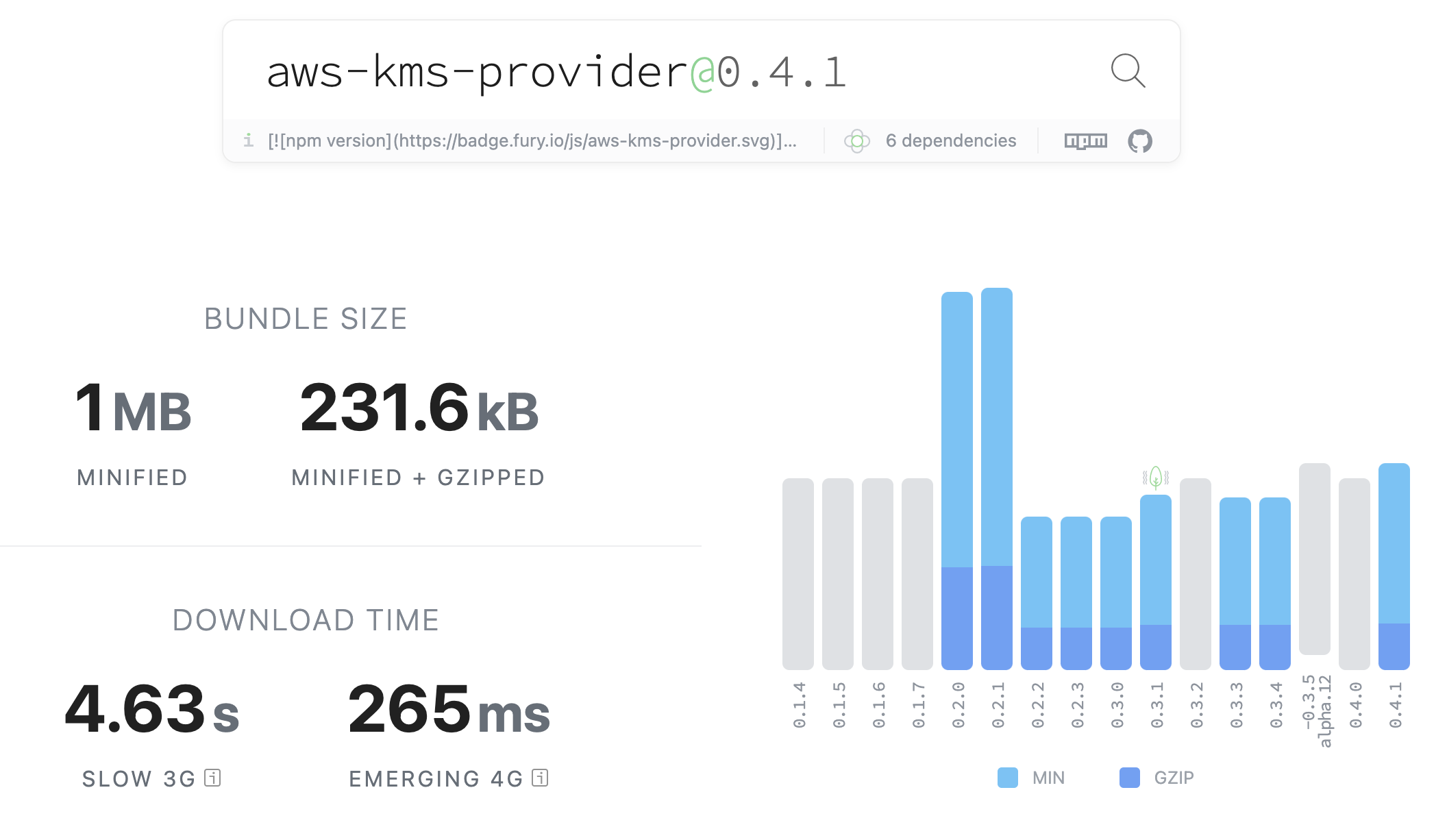The height and width of the screenshot is (840, 1447).
Task: Click the search magnifier icon
Action: [1128, 71]
